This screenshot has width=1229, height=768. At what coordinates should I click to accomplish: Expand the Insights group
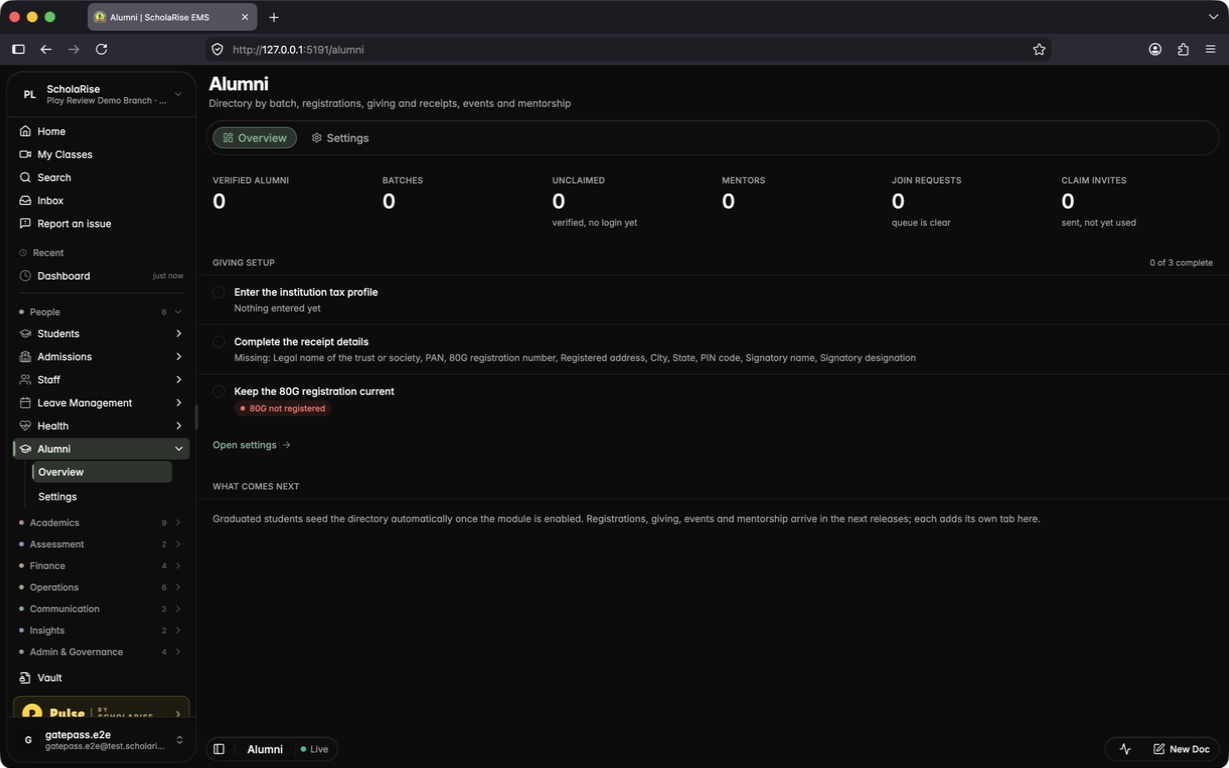[x=101, y=630]
